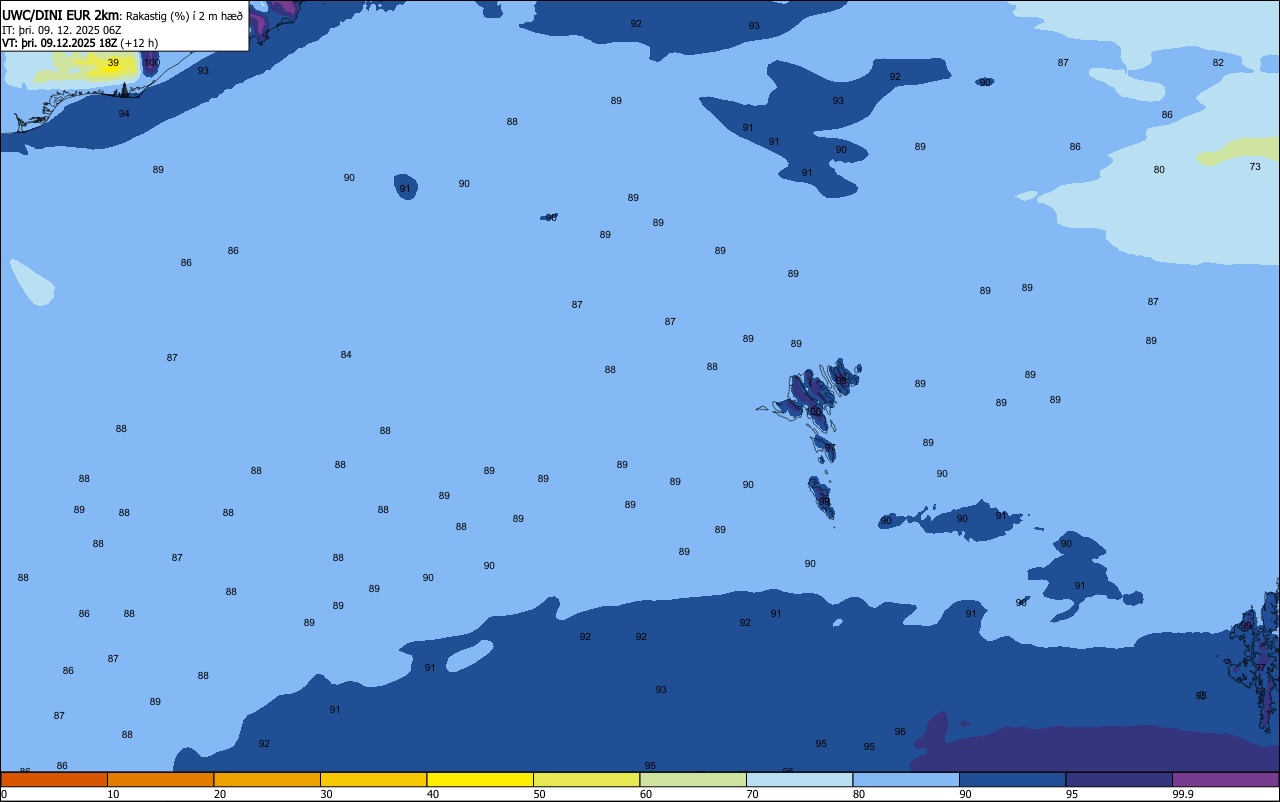Click the purple legend swatch above 99.9
Screen dimensions: 1280x802
pos(1225,779)
